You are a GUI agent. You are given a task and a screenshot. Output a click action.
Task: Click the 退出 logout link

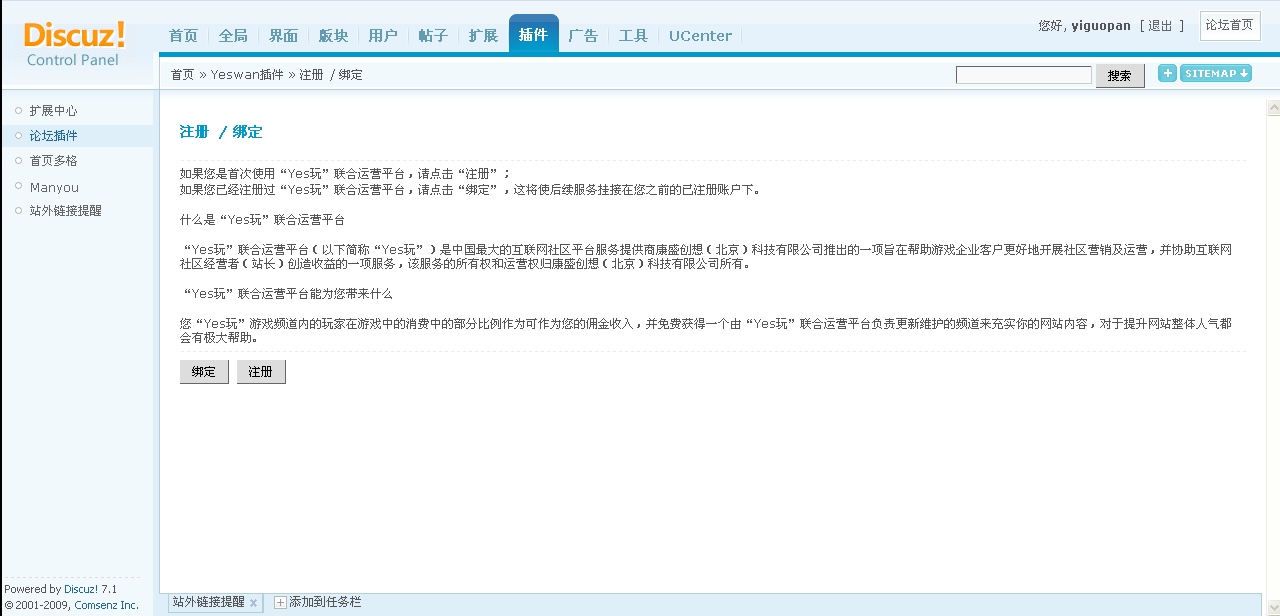[1160, 26]
